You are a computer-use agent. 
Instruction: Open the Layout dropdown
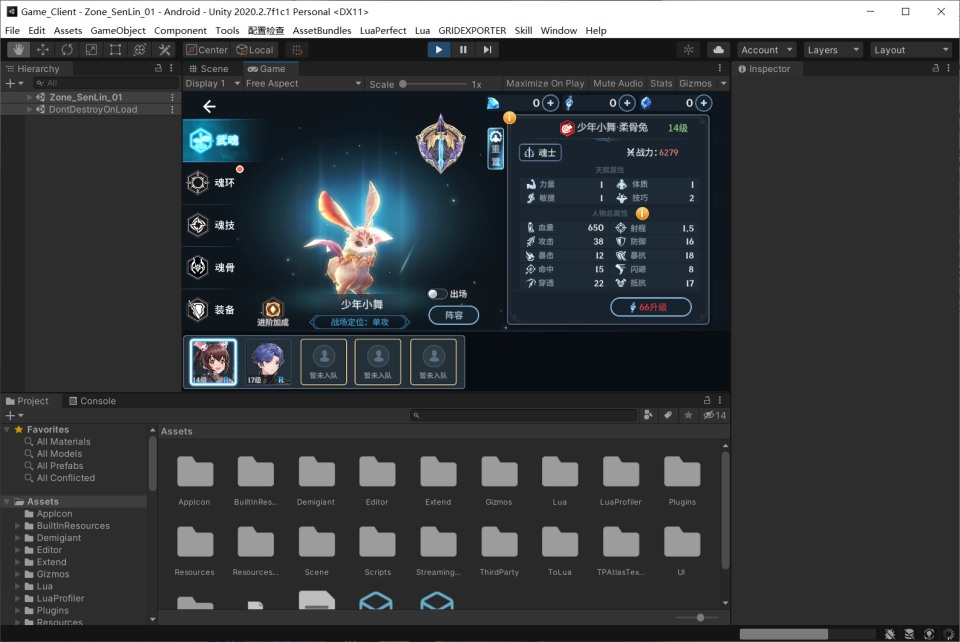point(911,49)
